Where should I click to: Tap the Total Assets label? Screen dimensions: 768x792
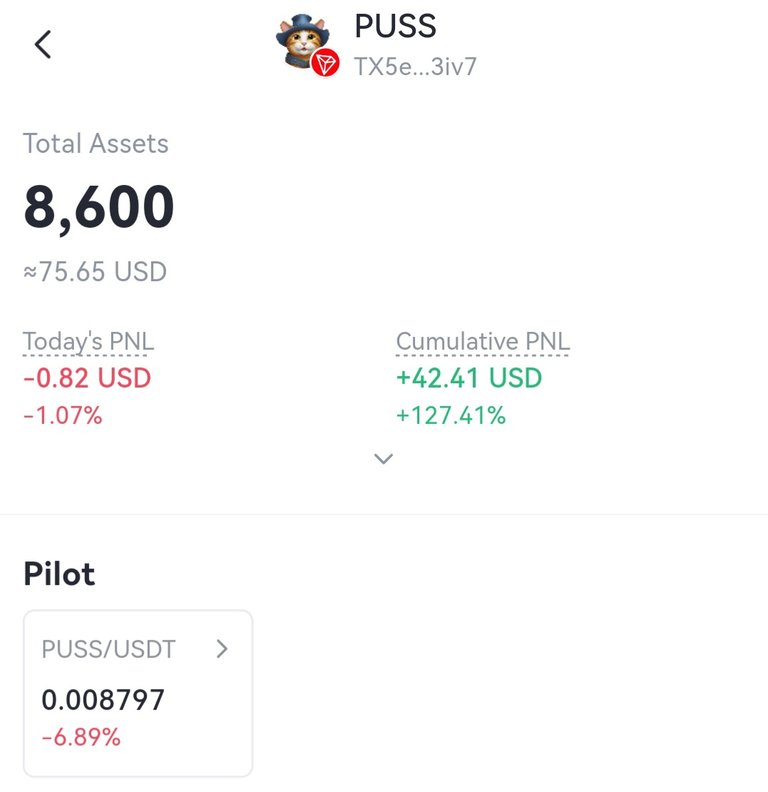coord(95,143)
